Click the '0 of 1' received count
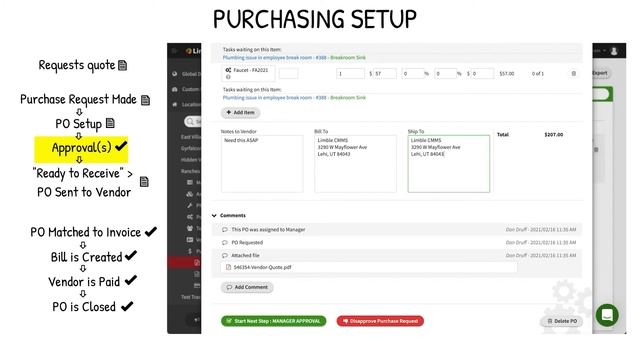This screenshot has width=640, height=360. (x=538, y=73)
